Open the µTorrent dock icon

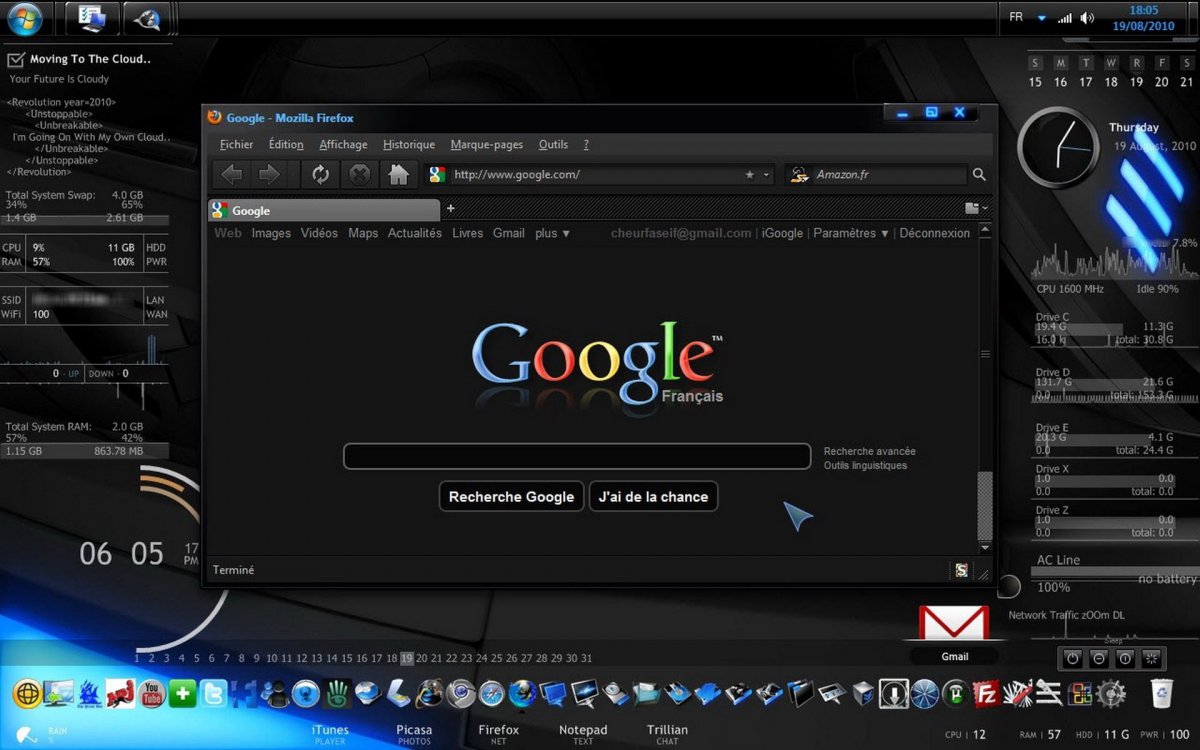tap(955, 693)
